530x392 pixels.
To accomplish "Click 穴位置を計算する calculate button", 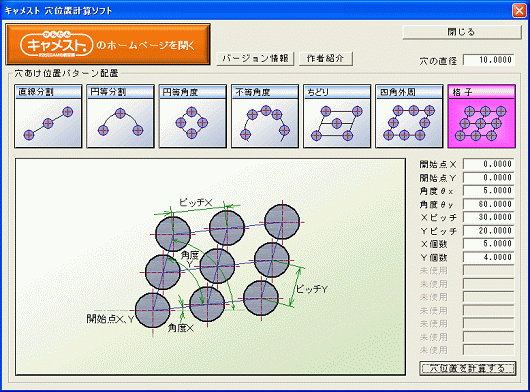I will coord(468,368).
